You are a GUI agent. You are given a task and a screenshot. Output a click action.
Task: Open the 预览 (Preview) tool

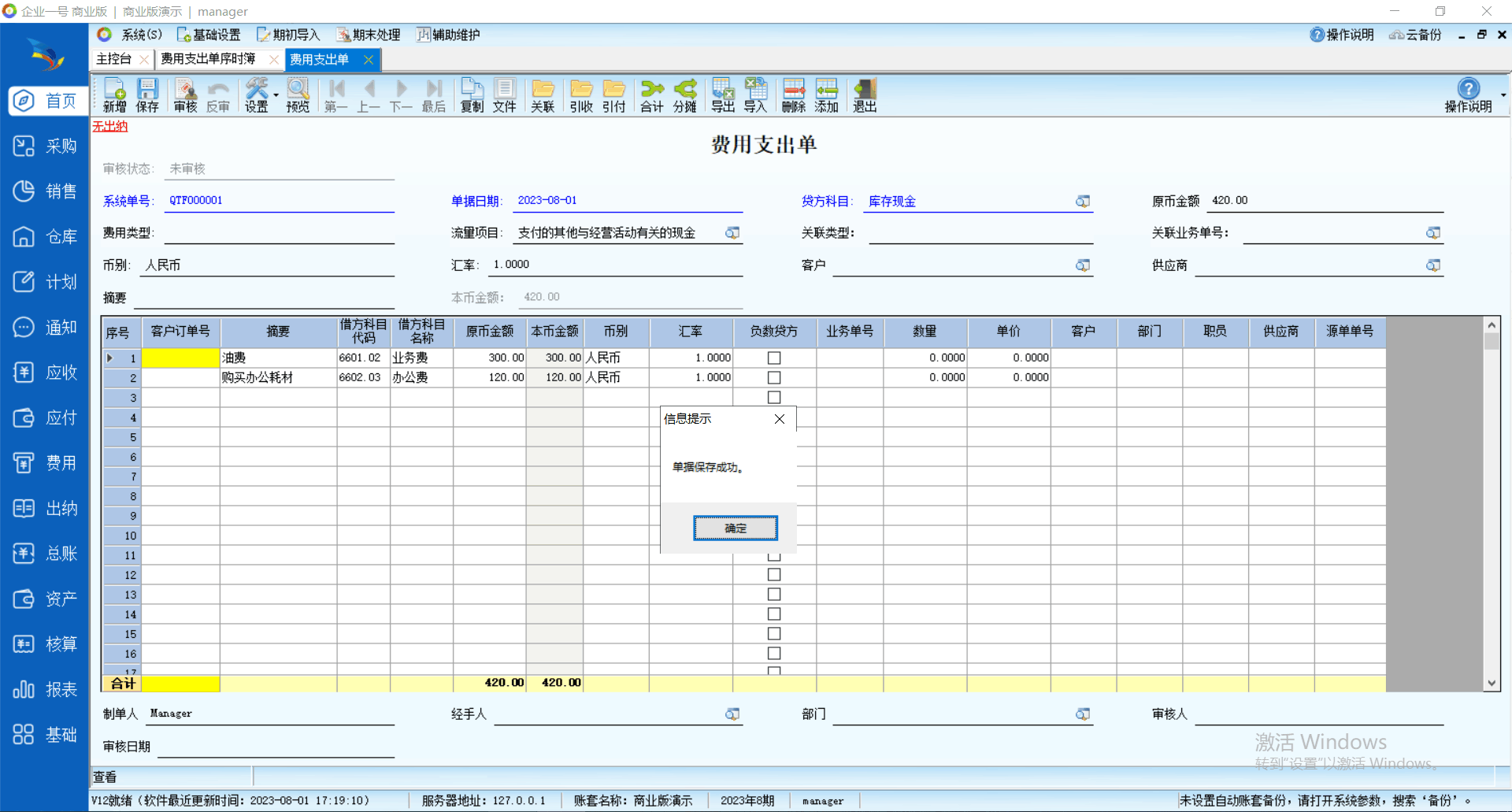[298, 95]
